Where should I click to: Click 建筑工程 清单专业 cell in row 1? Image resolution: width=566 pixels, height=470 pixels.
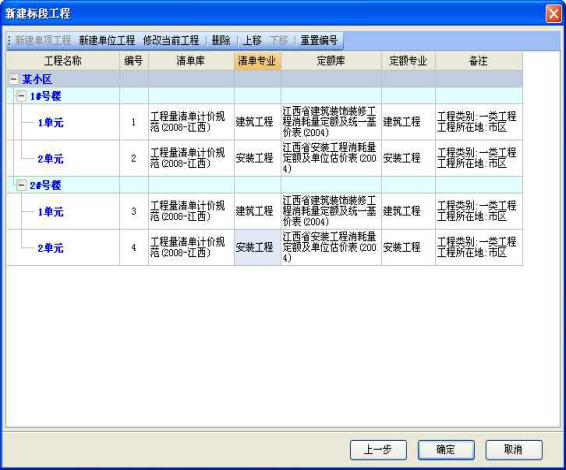point(257,122)
